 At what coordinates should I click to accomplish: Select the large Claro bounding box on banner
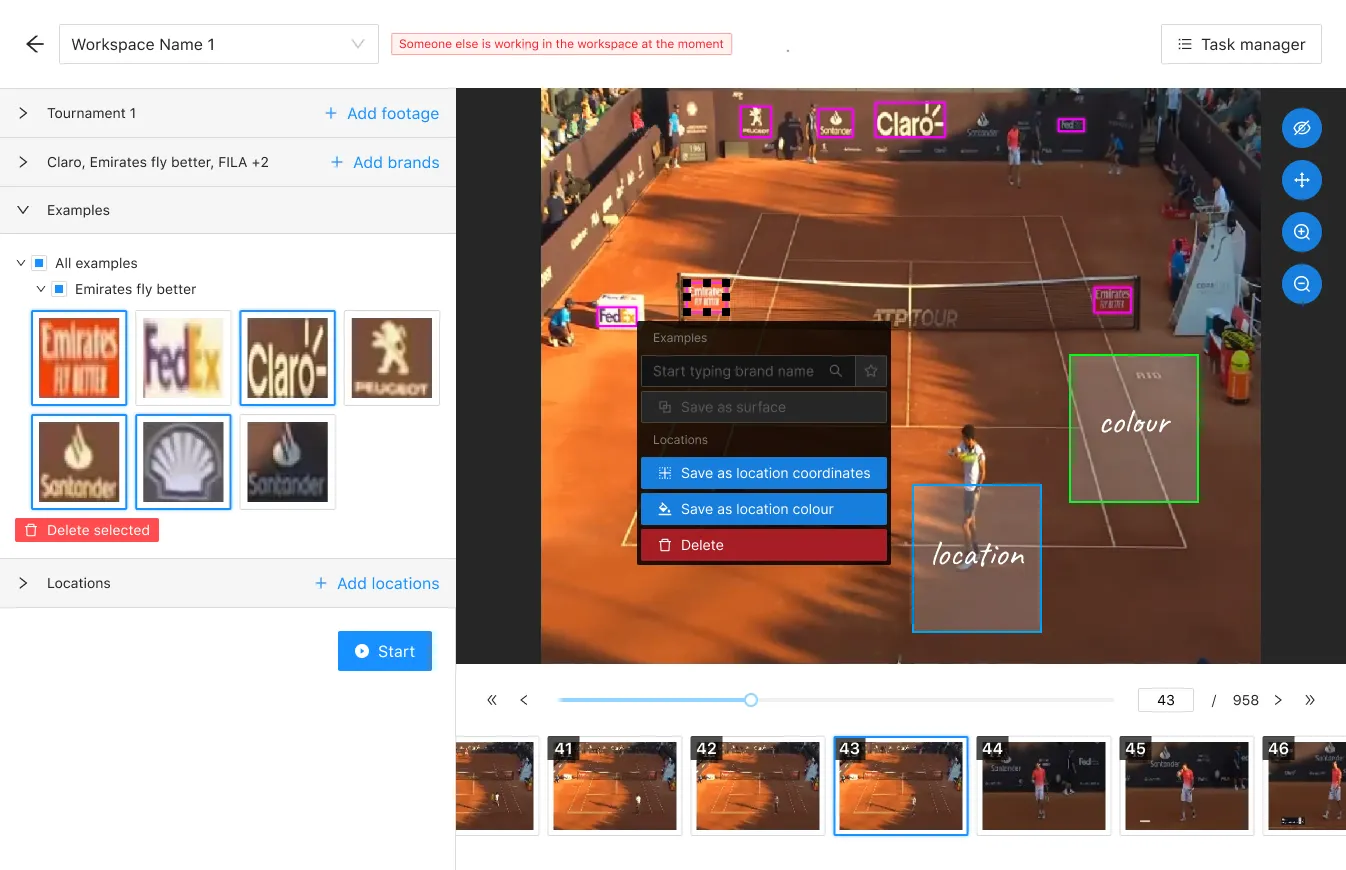pyautogui.click(x=910, y=120)
